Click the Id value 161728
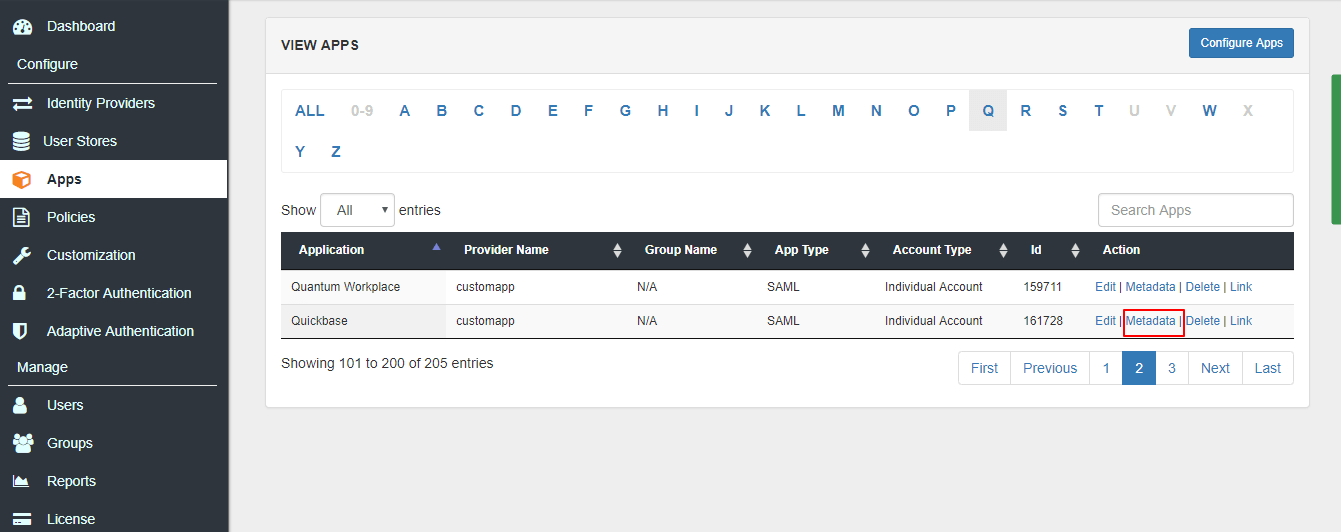 point(1043,321)
